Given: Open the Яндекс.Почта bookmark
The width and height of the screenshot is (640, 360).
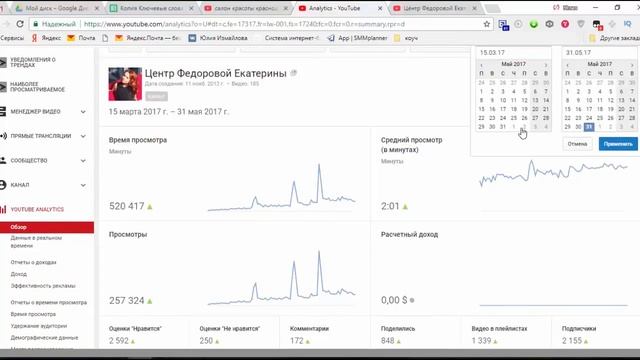Looking at the screenshot, I should pos(148,38).
